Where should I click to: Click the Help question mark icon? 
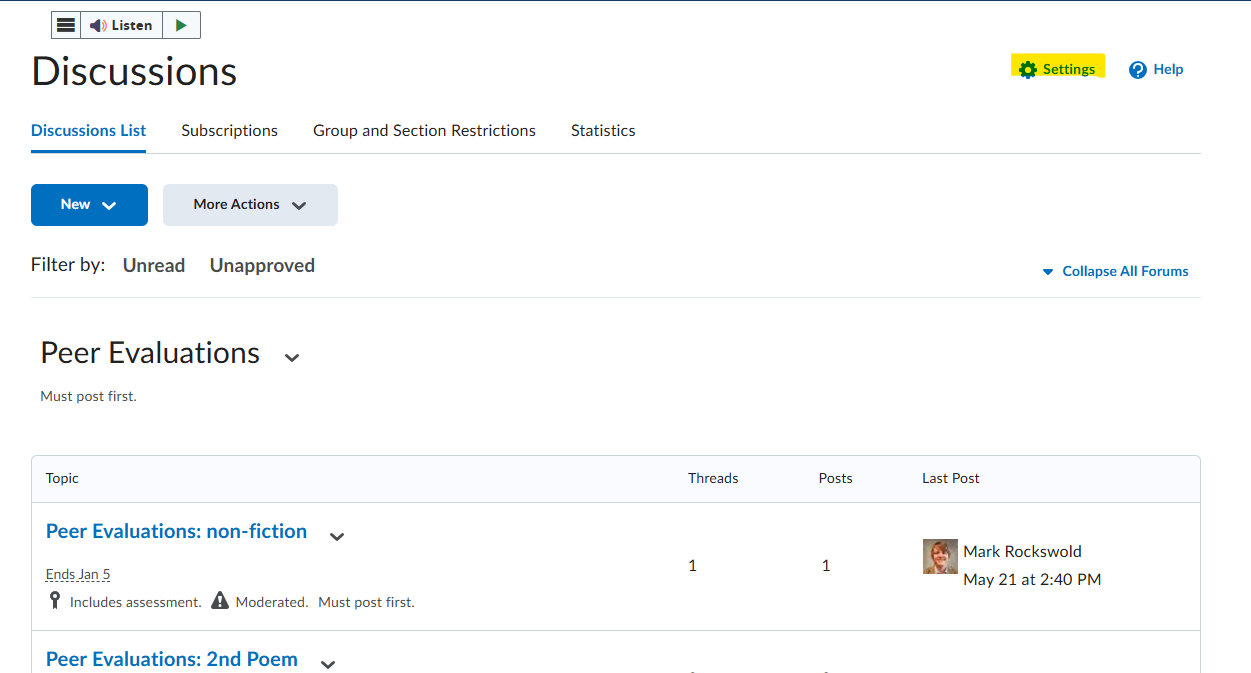pos(1138,70)
